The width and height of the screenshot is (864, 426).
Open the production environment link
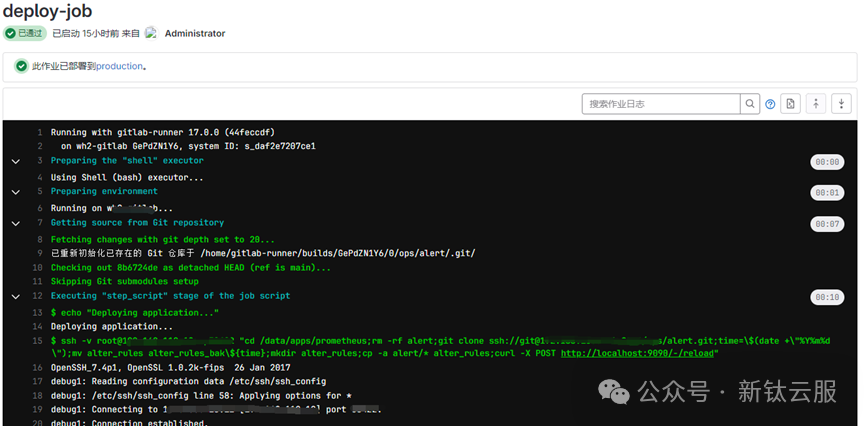click(120, 66)
